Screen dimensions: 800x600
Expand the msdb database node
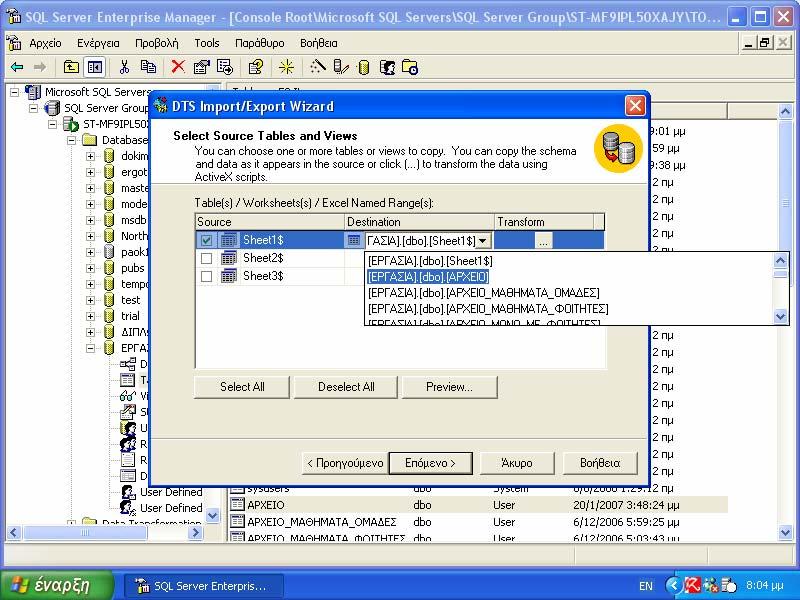click(x=90, y=220)
